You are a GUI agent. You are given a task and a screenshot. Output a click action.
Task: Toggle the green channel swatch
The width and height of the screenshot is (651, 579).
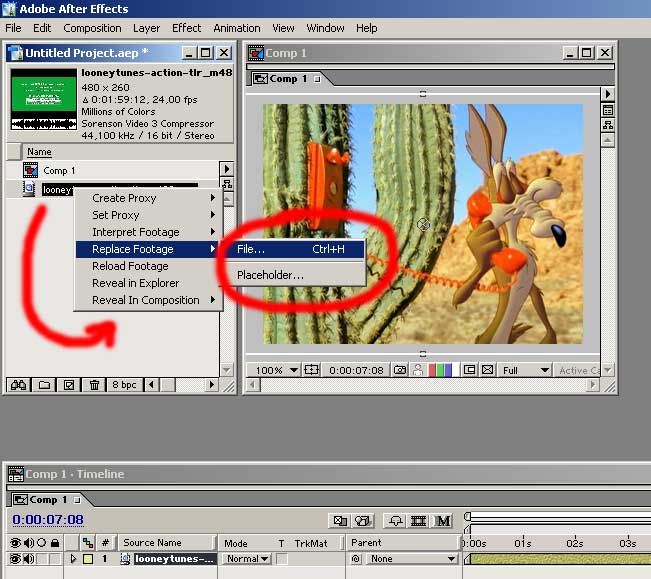440,370
